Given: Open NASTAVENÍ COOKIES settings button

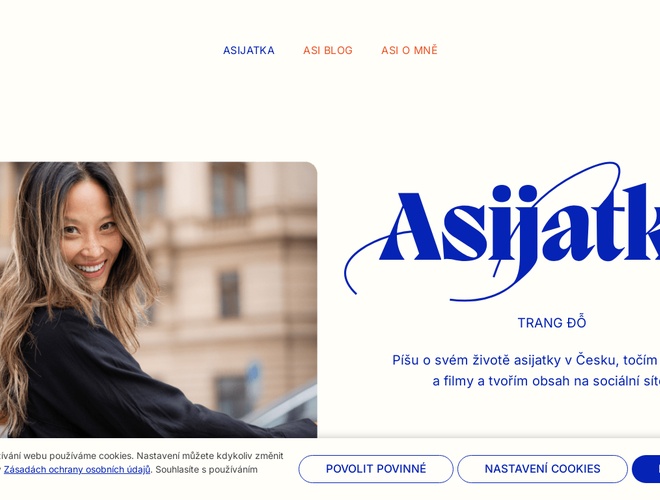Looking at the screenshot, I should pyautogui.click(x=542, y=469).
